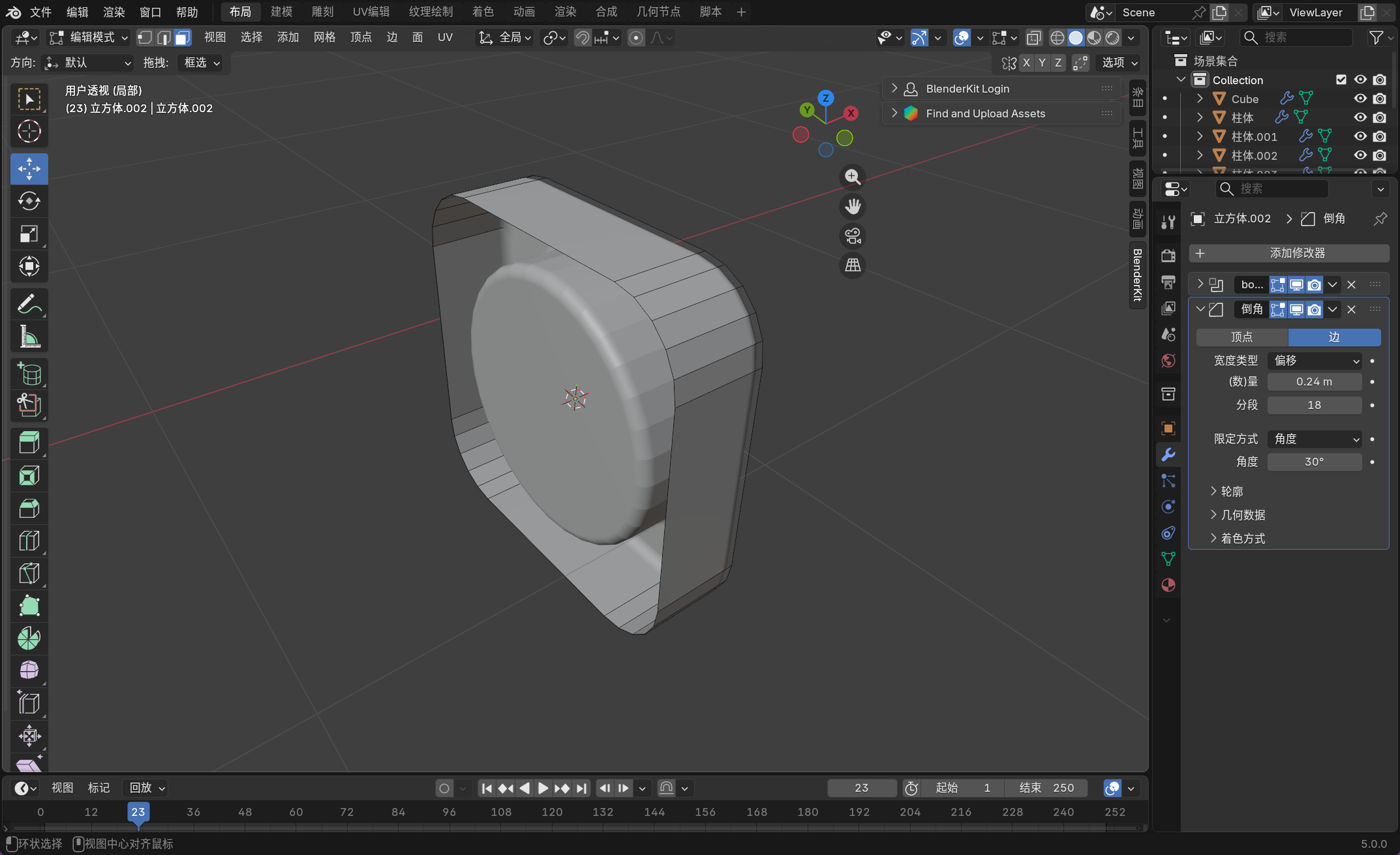This screenshot has height=855, width=1400.
Task: Toggle X axis mirror
Action: (x=1027, y=63)
